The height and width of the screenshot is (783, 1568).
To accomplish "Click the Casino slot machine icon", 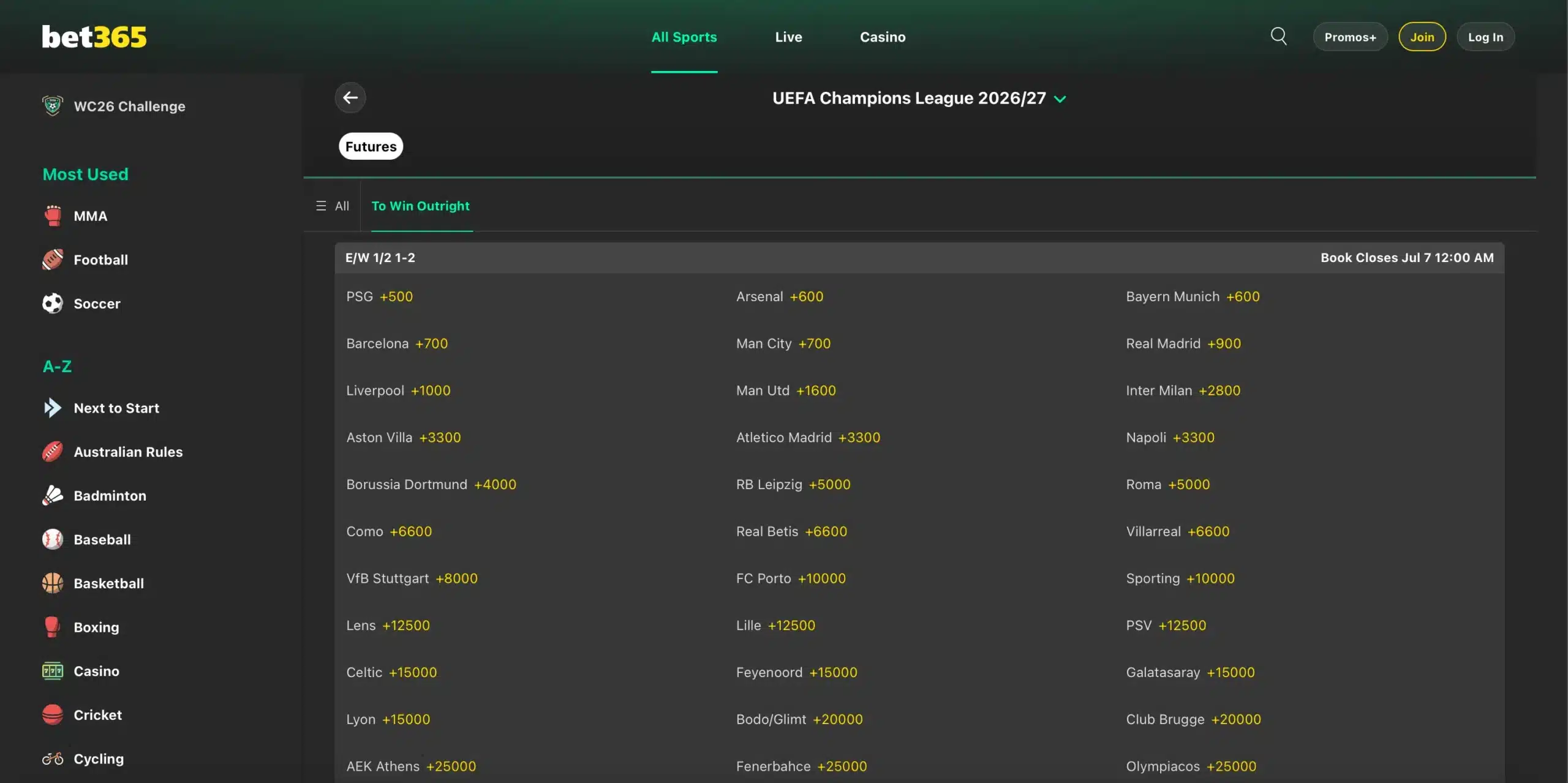I will point(53,671).
